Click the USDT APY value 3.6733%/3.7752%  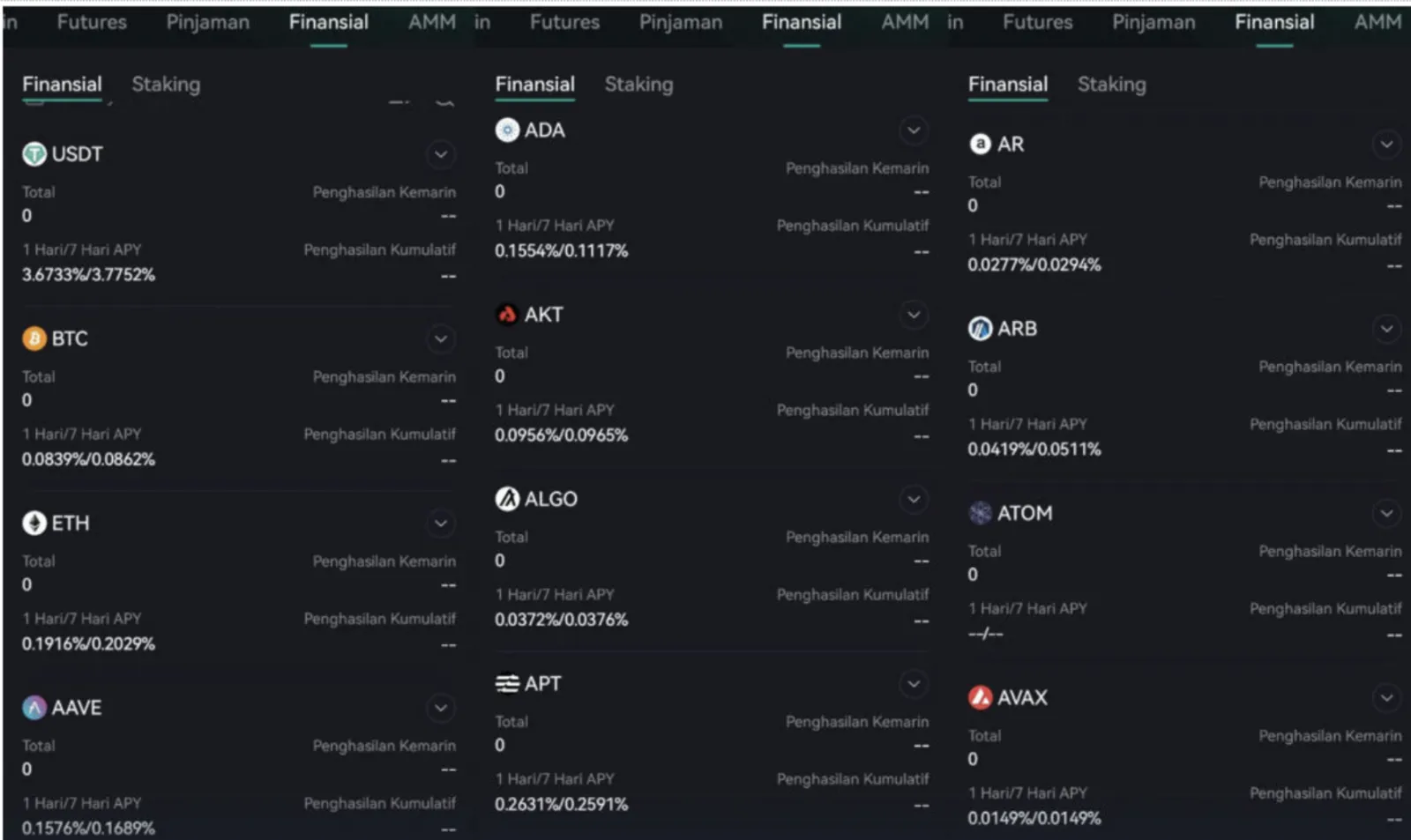88,275
